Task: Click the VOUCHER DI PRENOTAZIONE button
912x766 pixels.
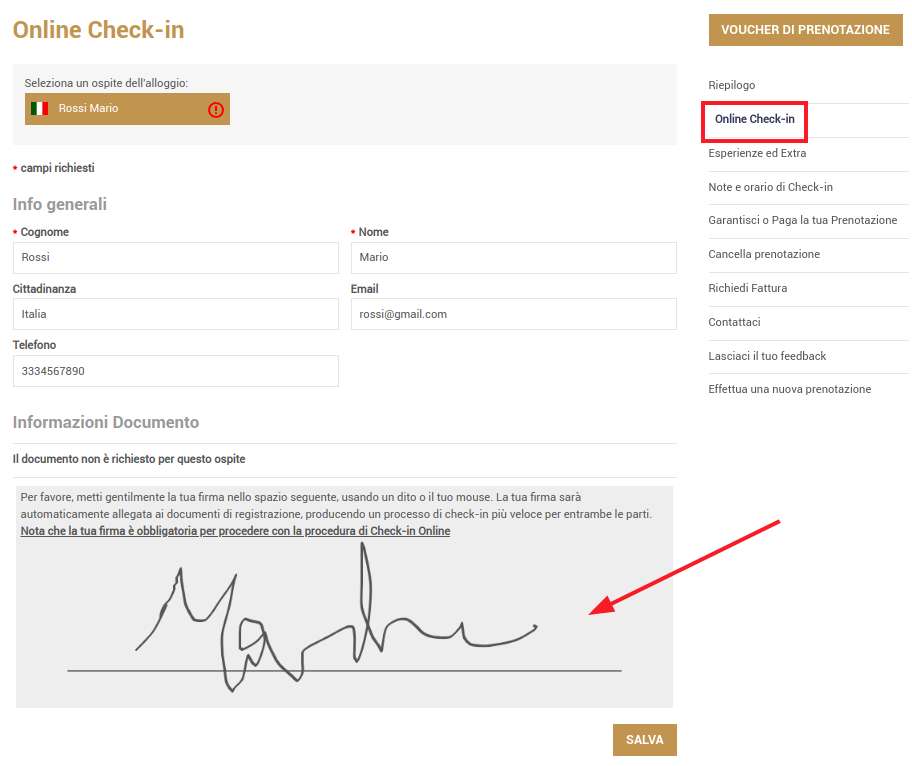Action: point(805,30)
